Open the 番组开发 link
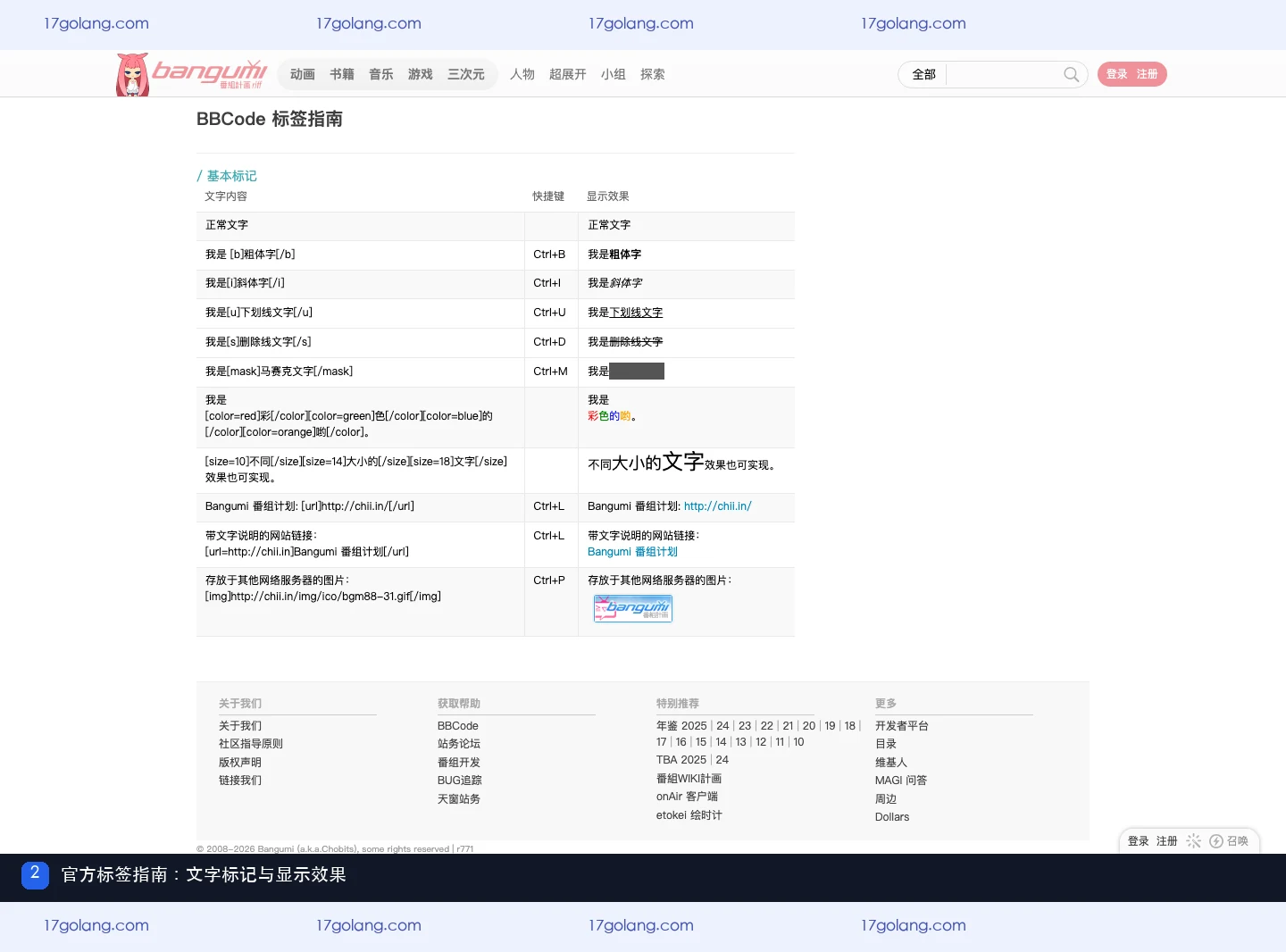This screenshot has height=952, width=1286. click(x=459, y=763)
